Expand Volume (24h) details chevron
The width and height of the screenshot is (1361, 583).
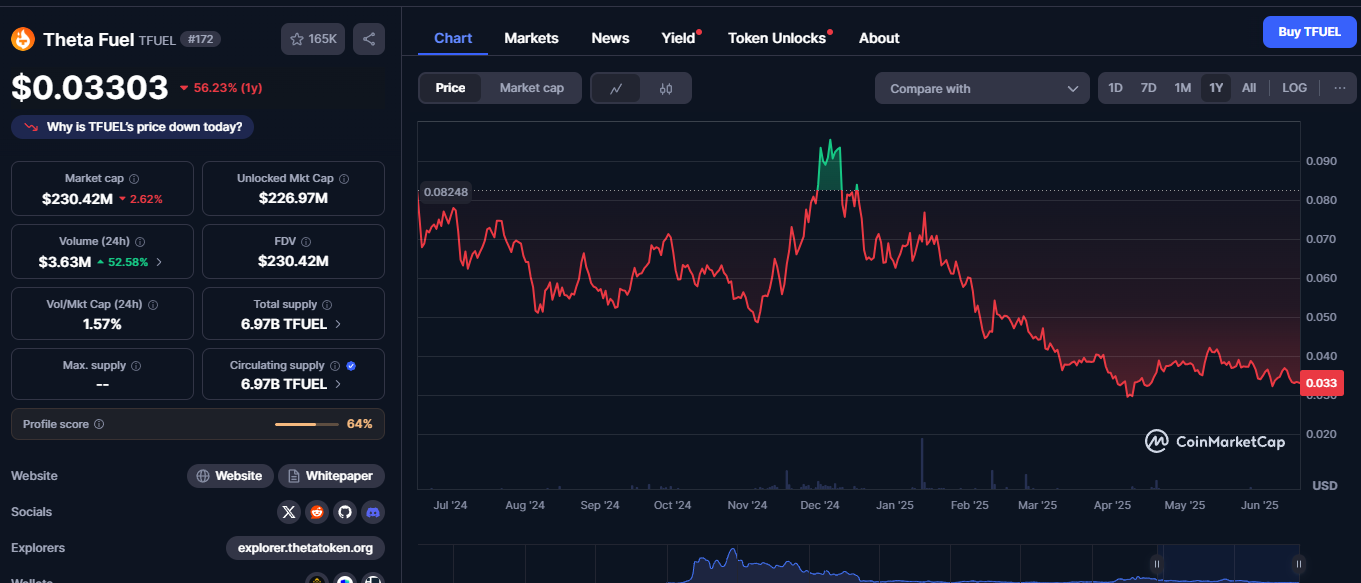[159, 262]
